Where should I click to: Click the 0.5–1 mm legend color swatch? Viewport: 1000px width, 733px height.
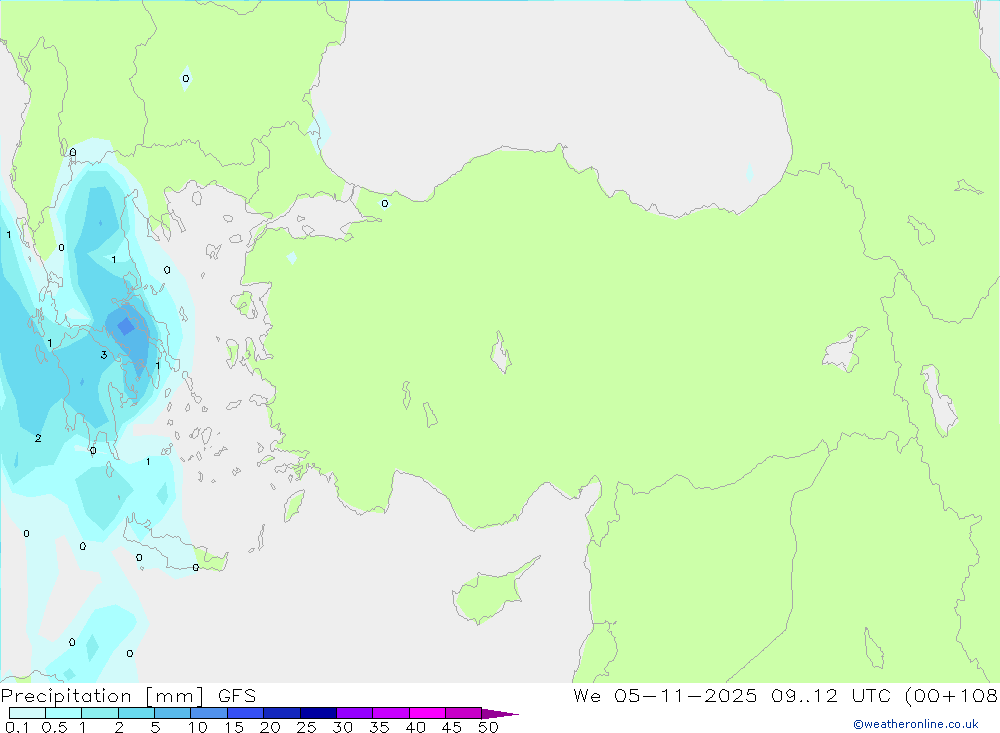pos(64,713)
